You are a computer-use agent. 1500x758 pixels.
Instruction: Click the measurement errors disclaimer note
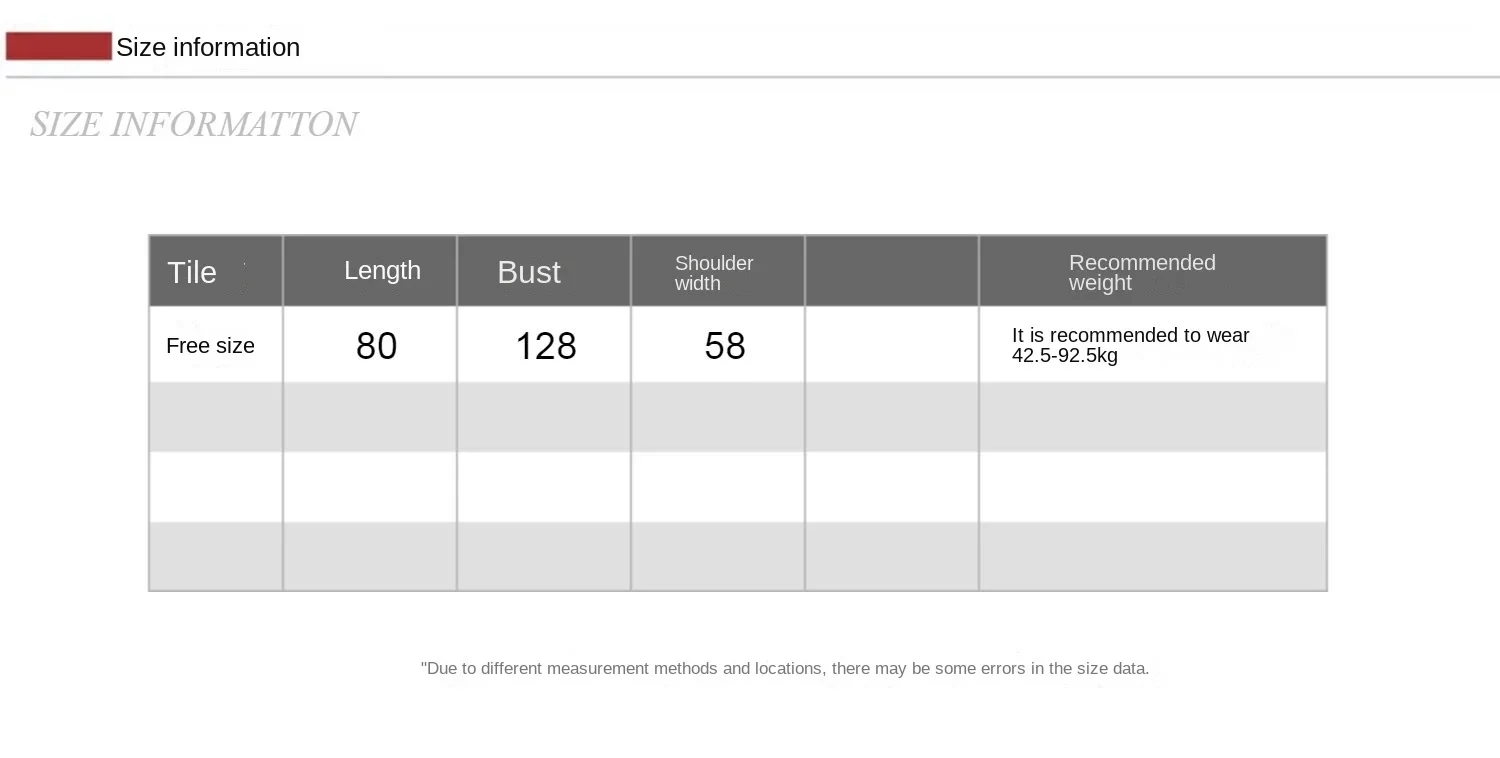(x=785, y=668)
